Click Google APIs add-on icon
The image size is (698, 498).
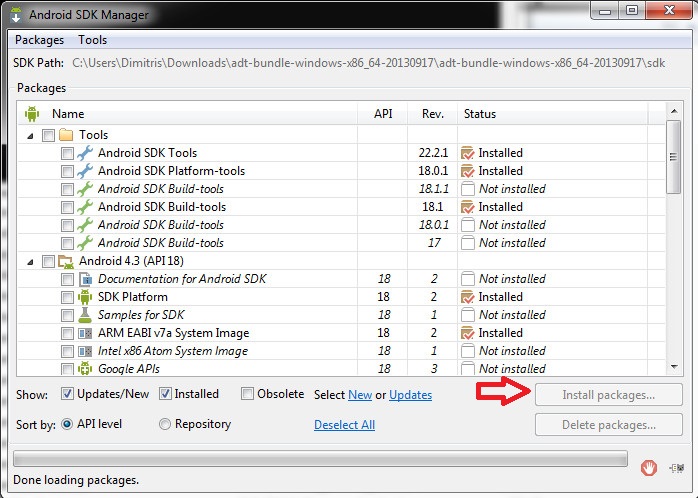[85, 368]
